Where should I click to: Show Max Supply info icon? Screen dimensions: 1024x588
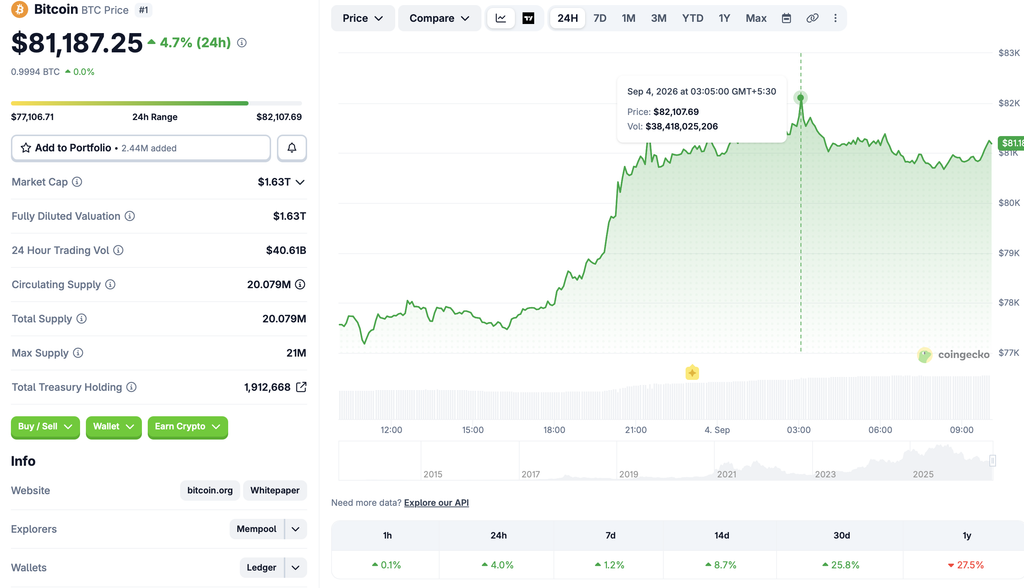pyautogui.click(x=78, y=353)
